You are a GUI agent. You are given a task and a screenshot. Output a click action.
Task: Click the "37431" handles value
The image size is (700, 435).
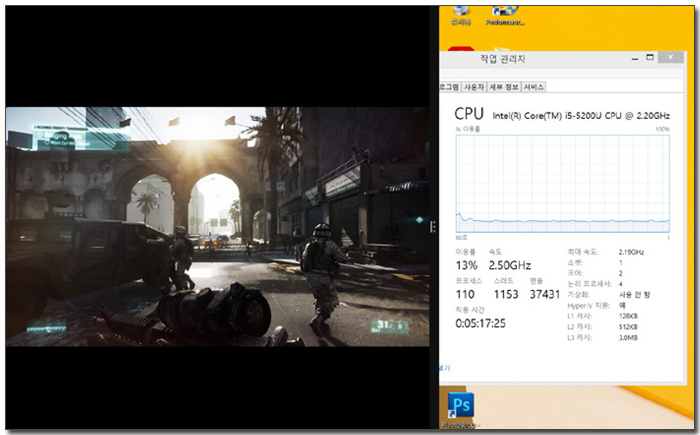[x=545, y=294]
